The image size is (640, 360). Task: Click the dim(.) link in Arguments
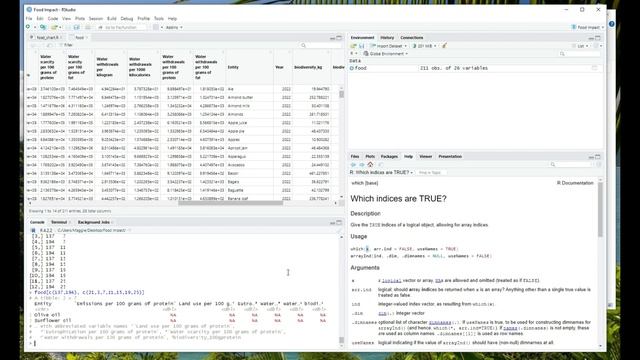[382, 313]
